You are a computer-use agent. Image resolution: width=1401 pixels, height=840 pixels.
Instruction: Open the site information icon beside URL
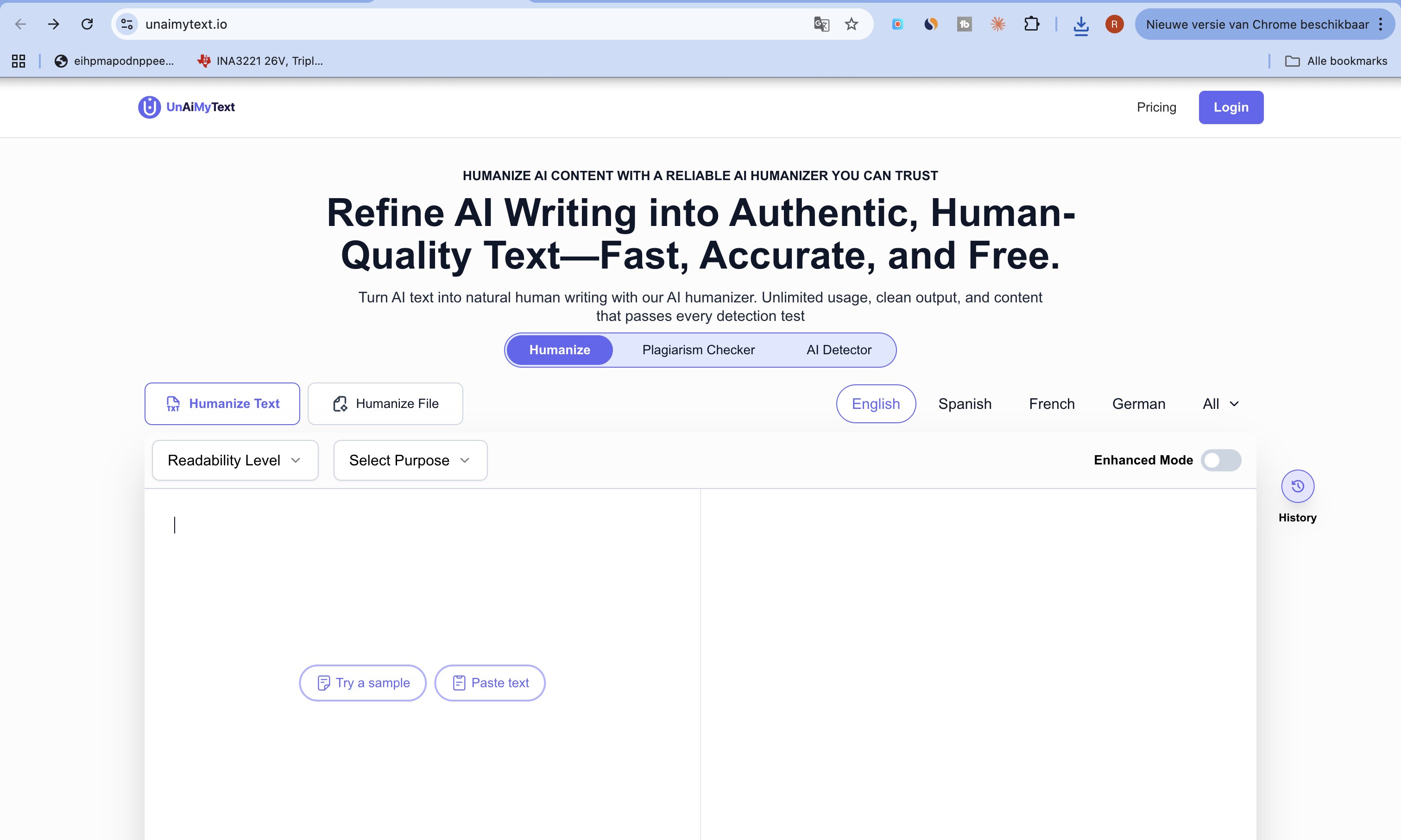127,25
